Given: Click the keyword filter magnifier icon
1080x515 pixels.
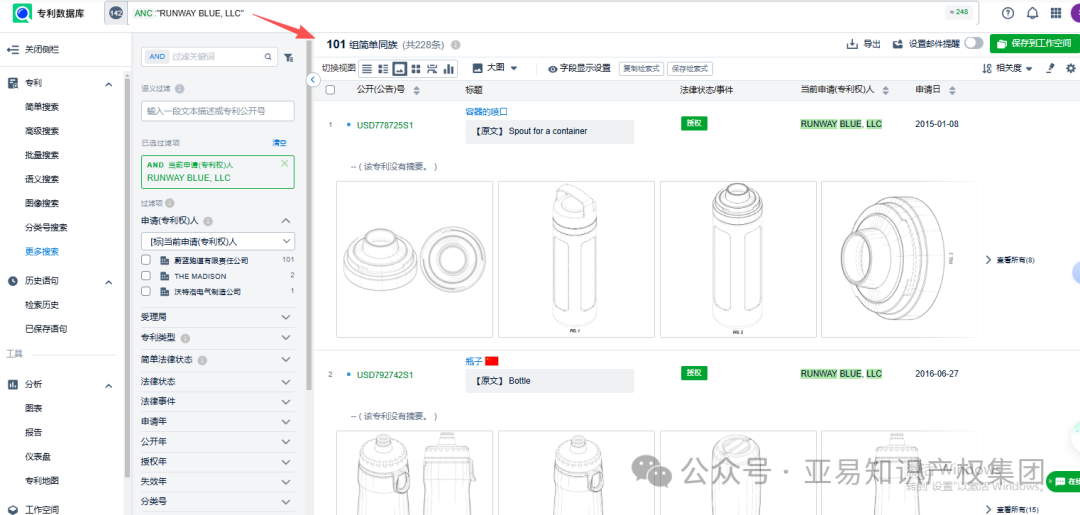Looking at the screenshot, I should click(x=268, y=57).
